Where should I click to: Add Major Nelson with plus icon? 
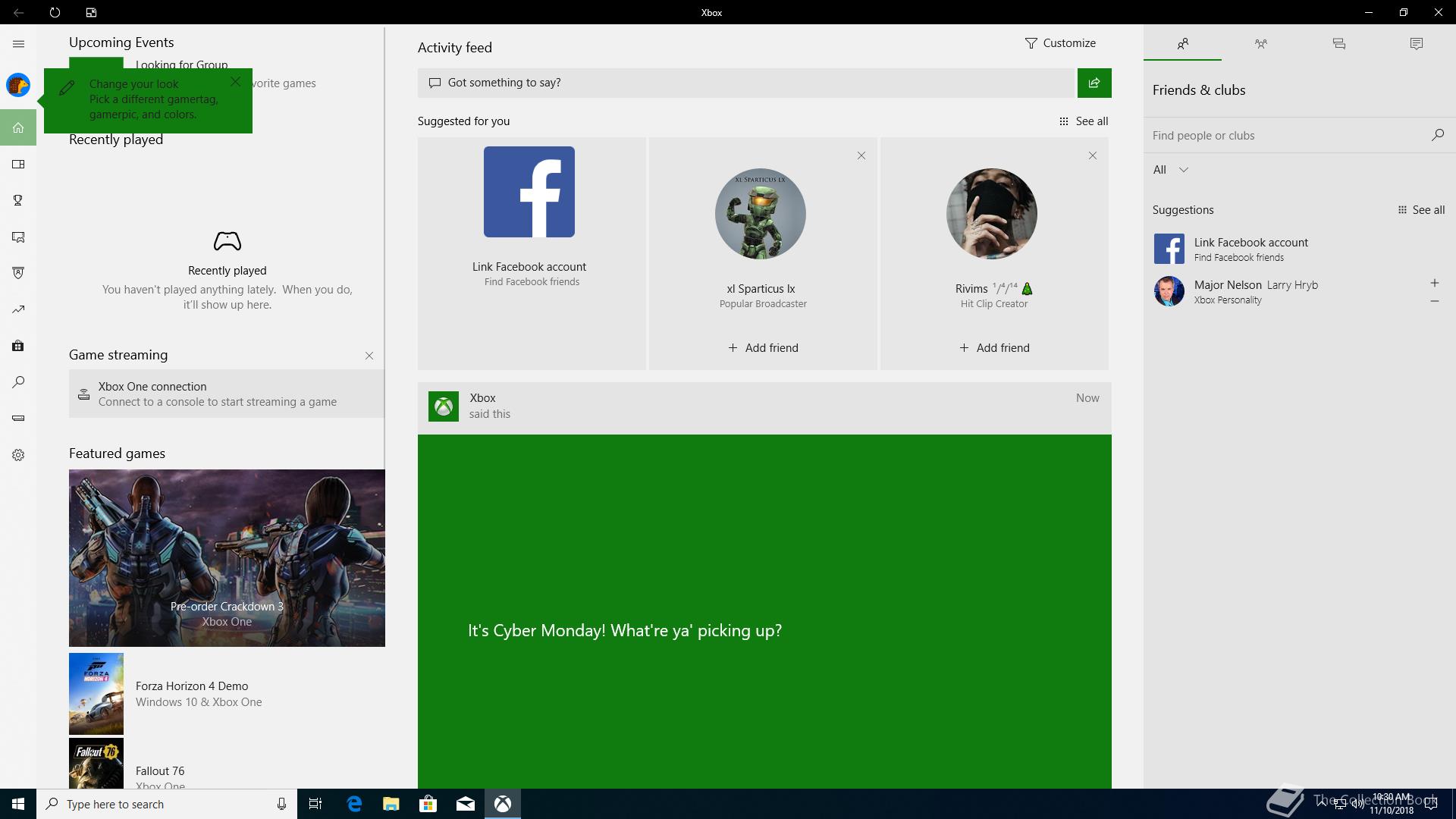pyautogui.click(x=1434, y=283)
